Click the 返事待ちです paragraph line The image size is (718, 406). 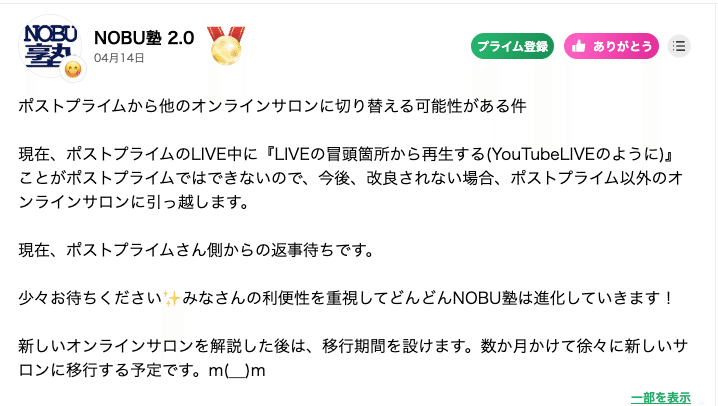pyautogui.click(x=197, y=250)
